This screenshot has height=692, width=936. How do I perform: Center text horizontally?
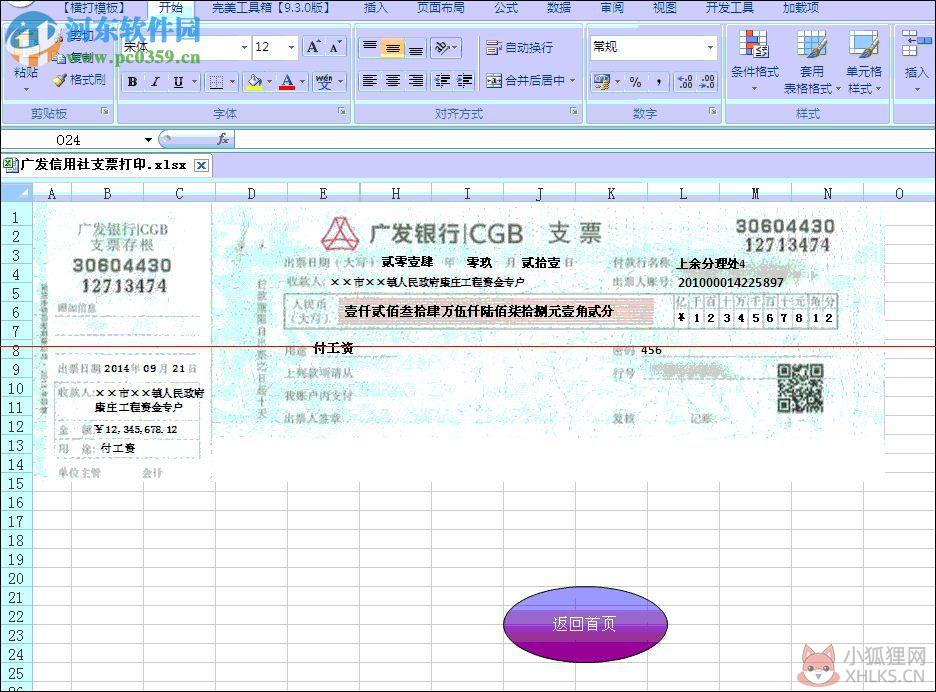(x=393, y=81)
